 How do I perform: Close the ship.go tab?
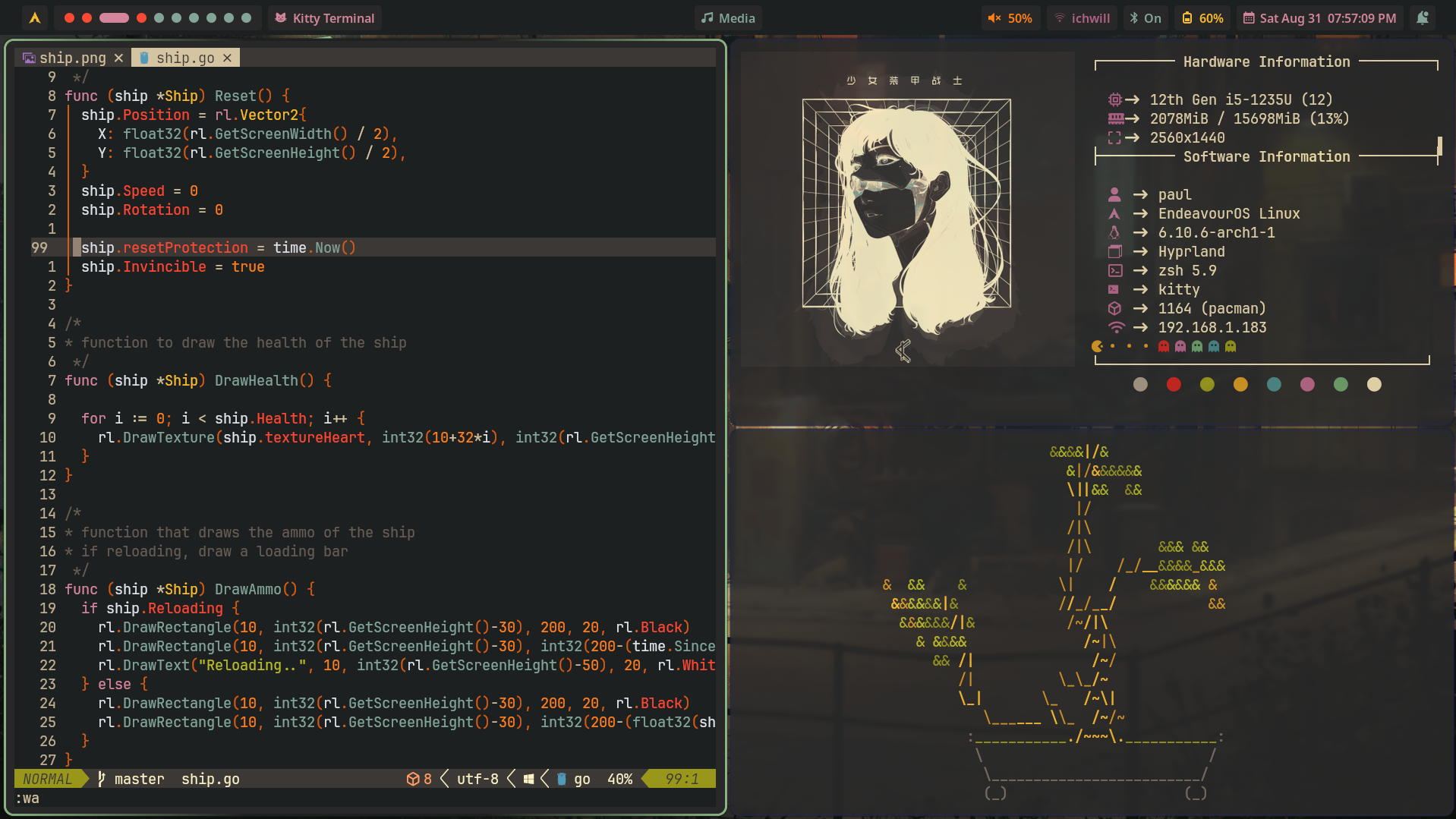(227, 58)
